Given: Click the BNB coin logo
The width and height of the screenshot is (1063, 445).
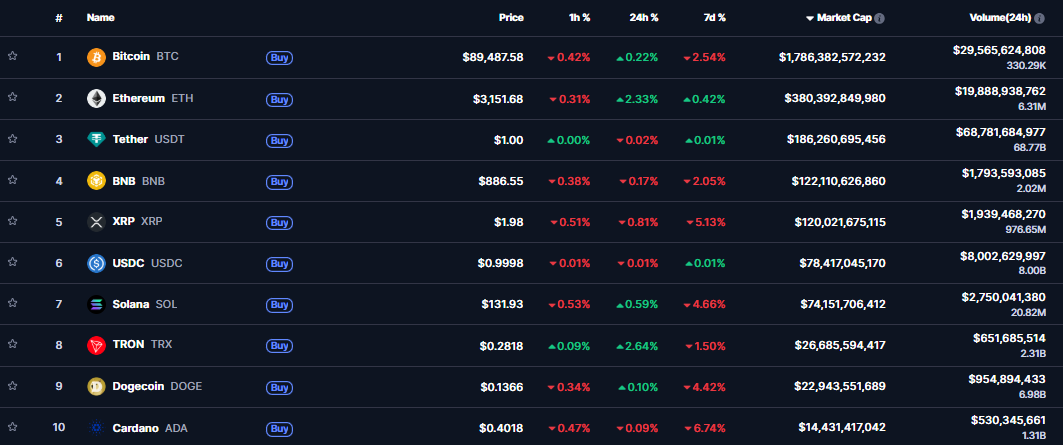Looking at the screenshot, I should [x=96, y=181].
